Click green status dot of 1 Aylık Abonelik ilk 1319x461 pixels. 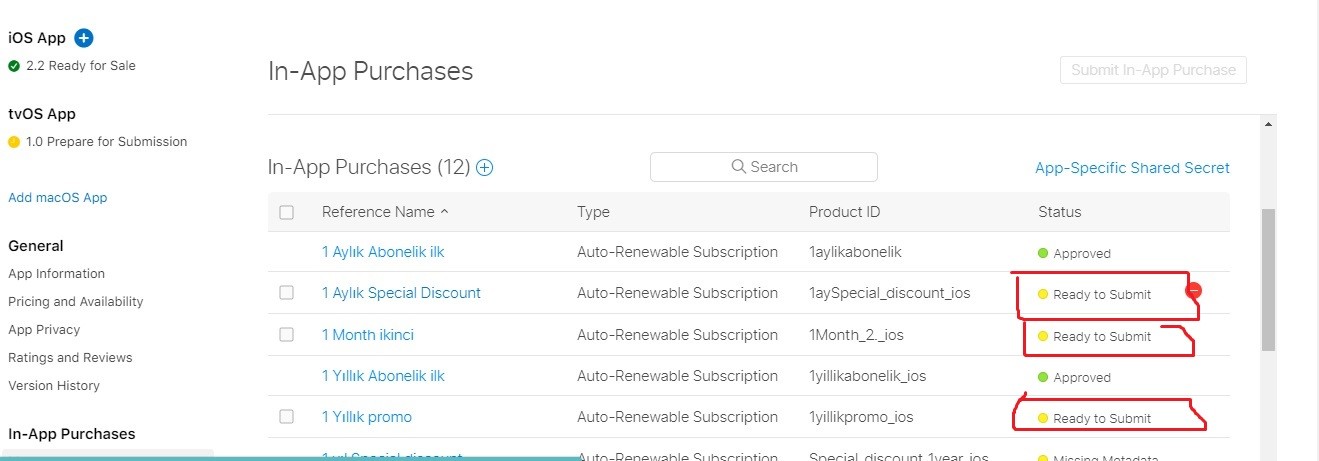click(x=1043, y=253)
